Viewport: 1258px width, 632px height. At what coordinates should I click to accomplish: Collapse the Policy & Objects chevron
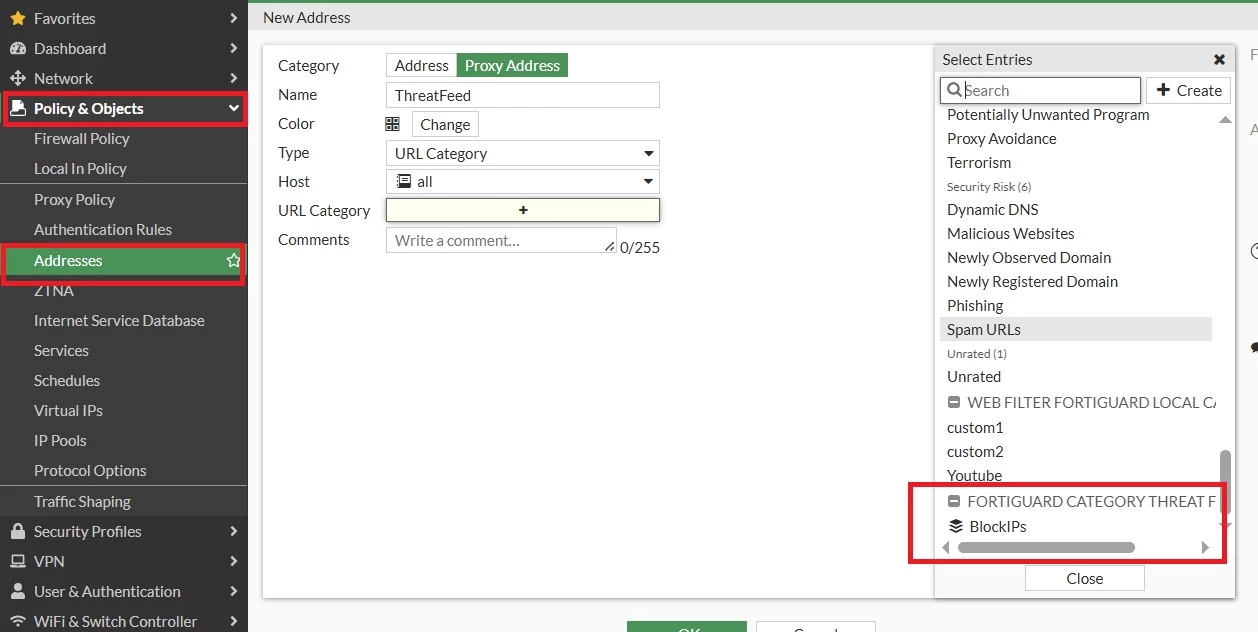233,108
